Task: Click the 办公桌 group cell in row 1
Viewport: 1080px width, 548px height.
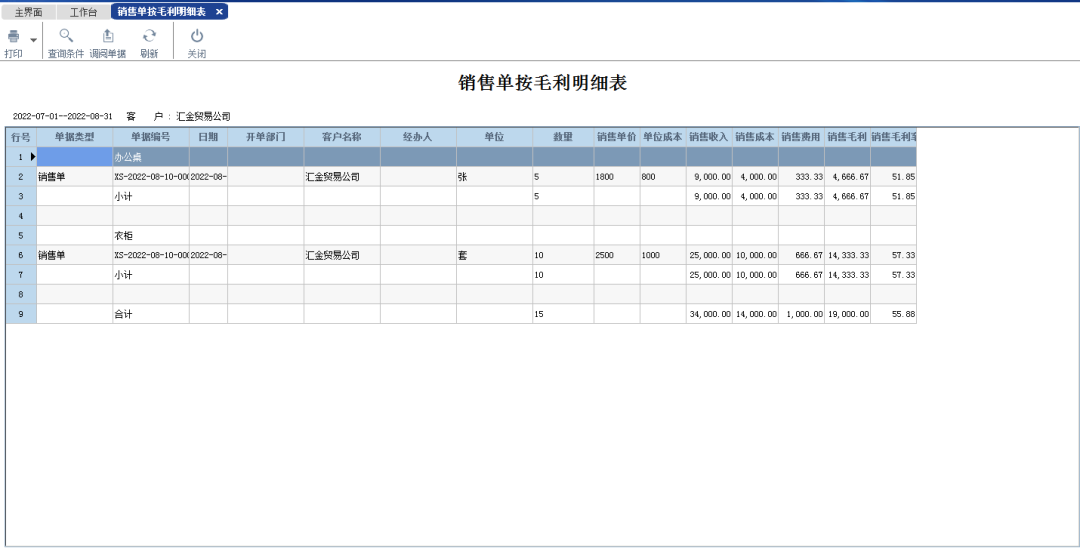Action: click(150, 157)
